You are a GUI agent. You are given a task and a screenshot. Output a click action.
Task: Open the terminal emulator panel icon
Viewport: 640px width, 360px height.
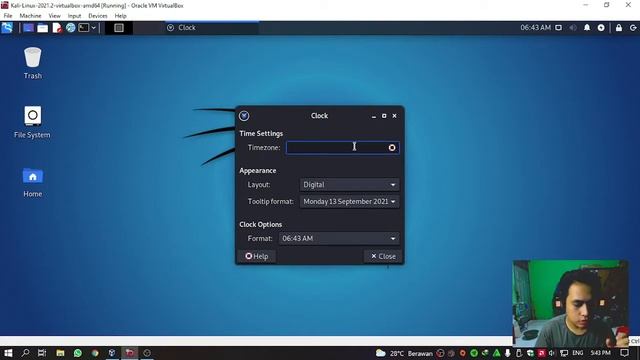pos(84,28)
